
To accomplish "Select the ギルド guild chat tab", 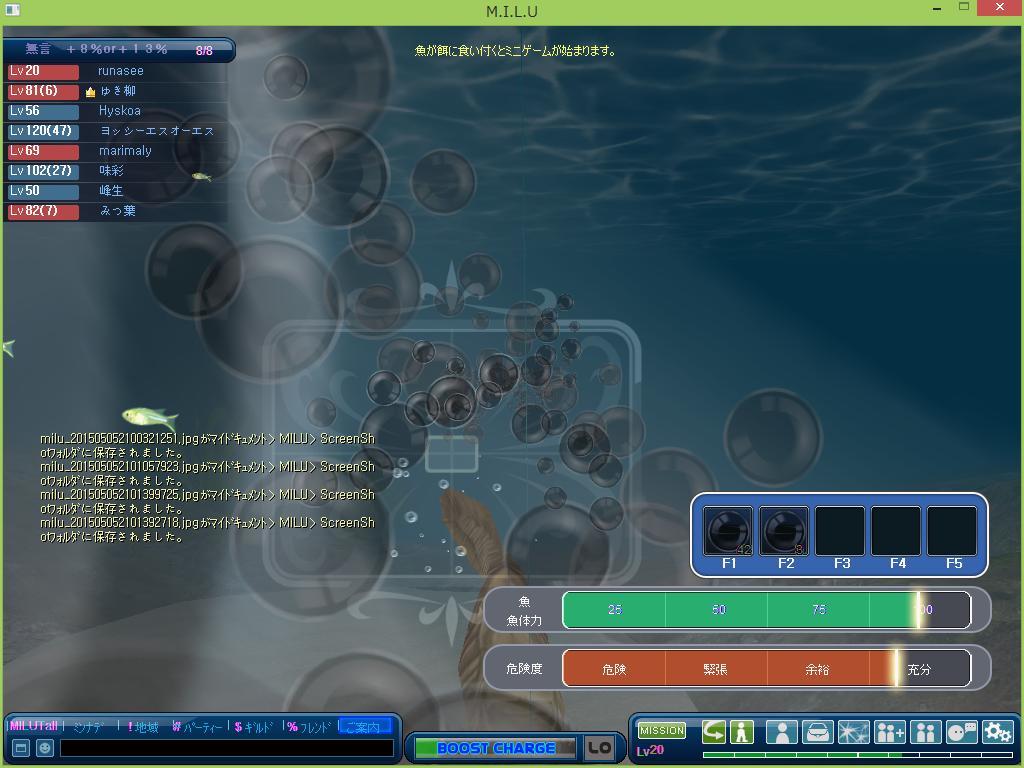I will tap(254, 727).
